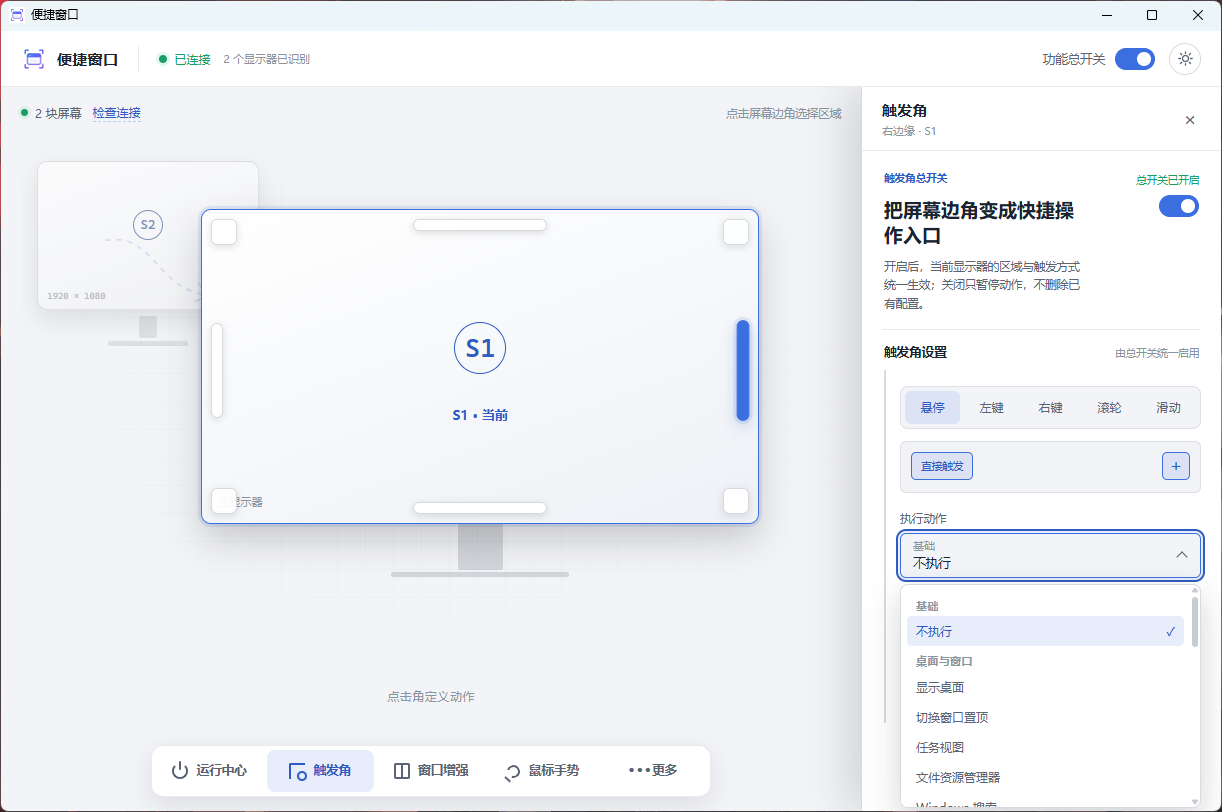Image resolution: width=1222 pixels, height=812 pixels.
Task: Click the 窗口增强 split-pane icon
Action: [x=402, y=771]
